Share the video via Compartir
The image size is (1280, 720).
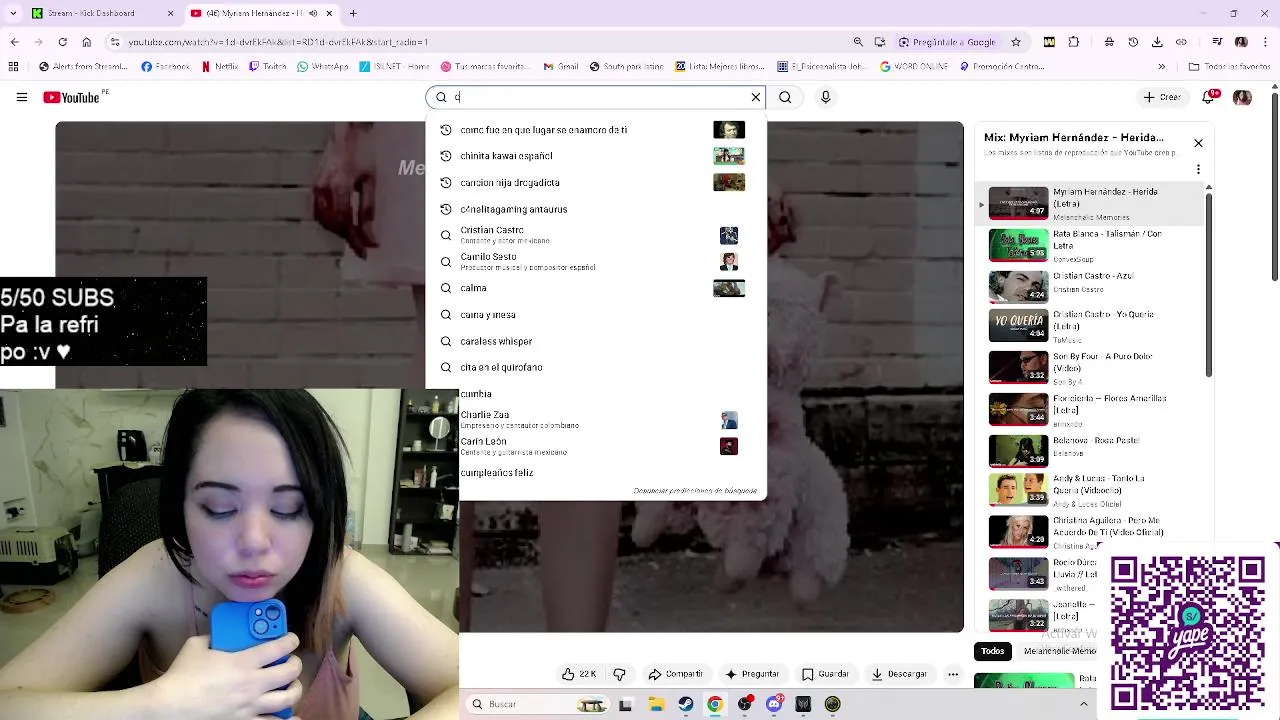(676, 674)
